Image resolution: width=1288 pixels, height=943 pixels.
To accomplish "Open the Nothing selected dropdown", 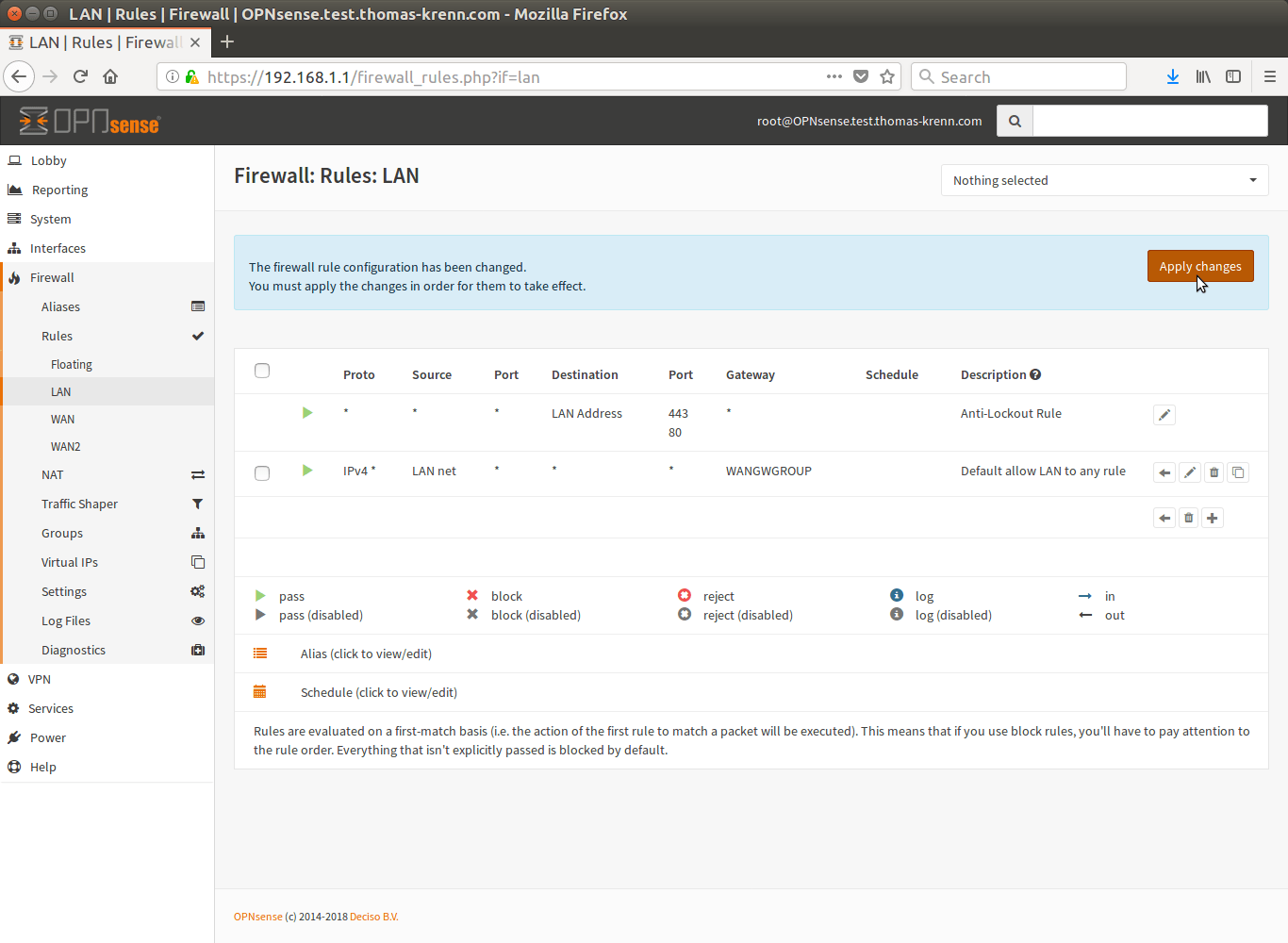I will 1104,180.
